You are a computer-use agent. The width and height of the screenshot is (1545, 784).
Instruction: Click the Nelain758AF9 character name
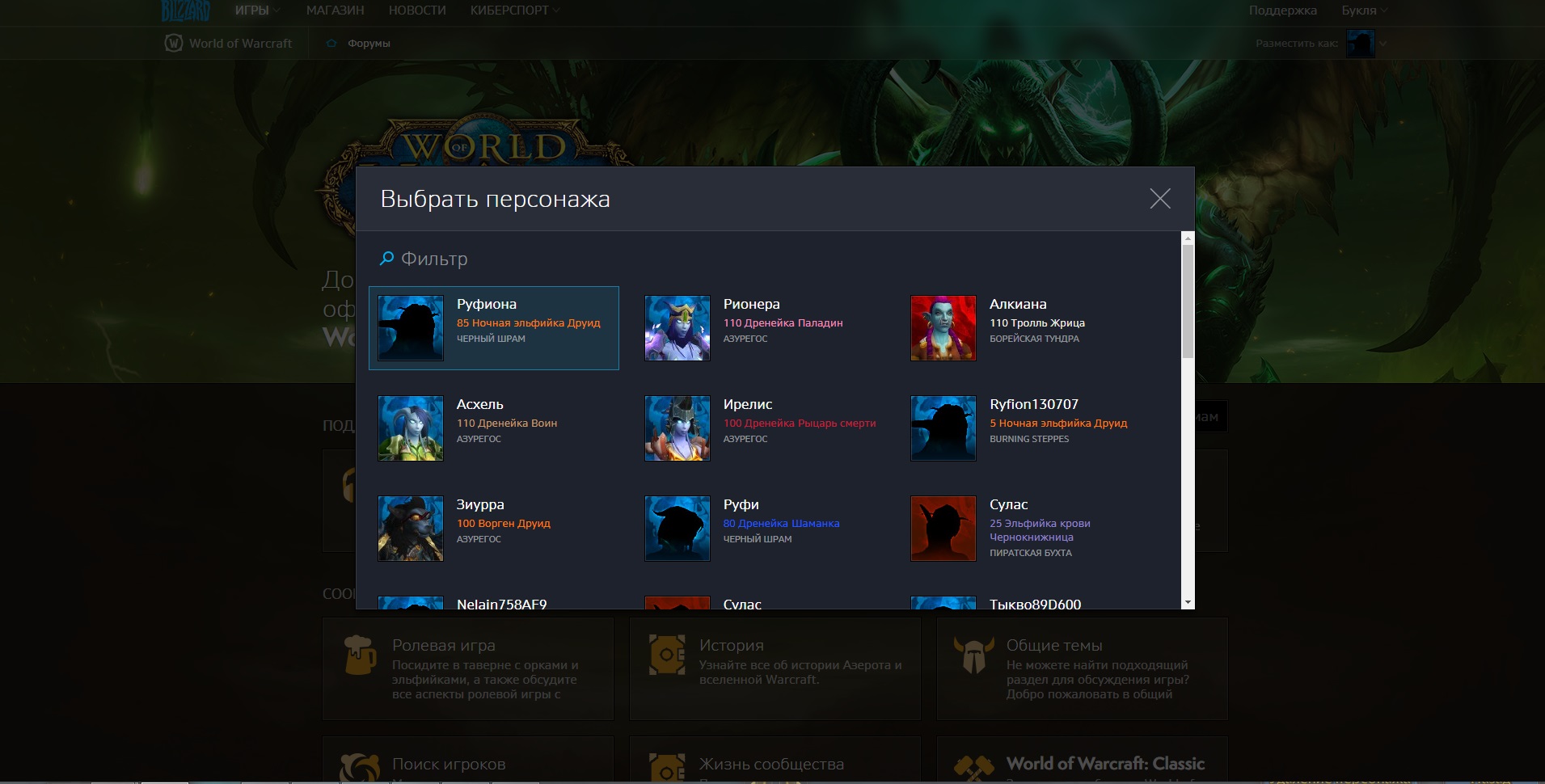(x=502, y=603)
